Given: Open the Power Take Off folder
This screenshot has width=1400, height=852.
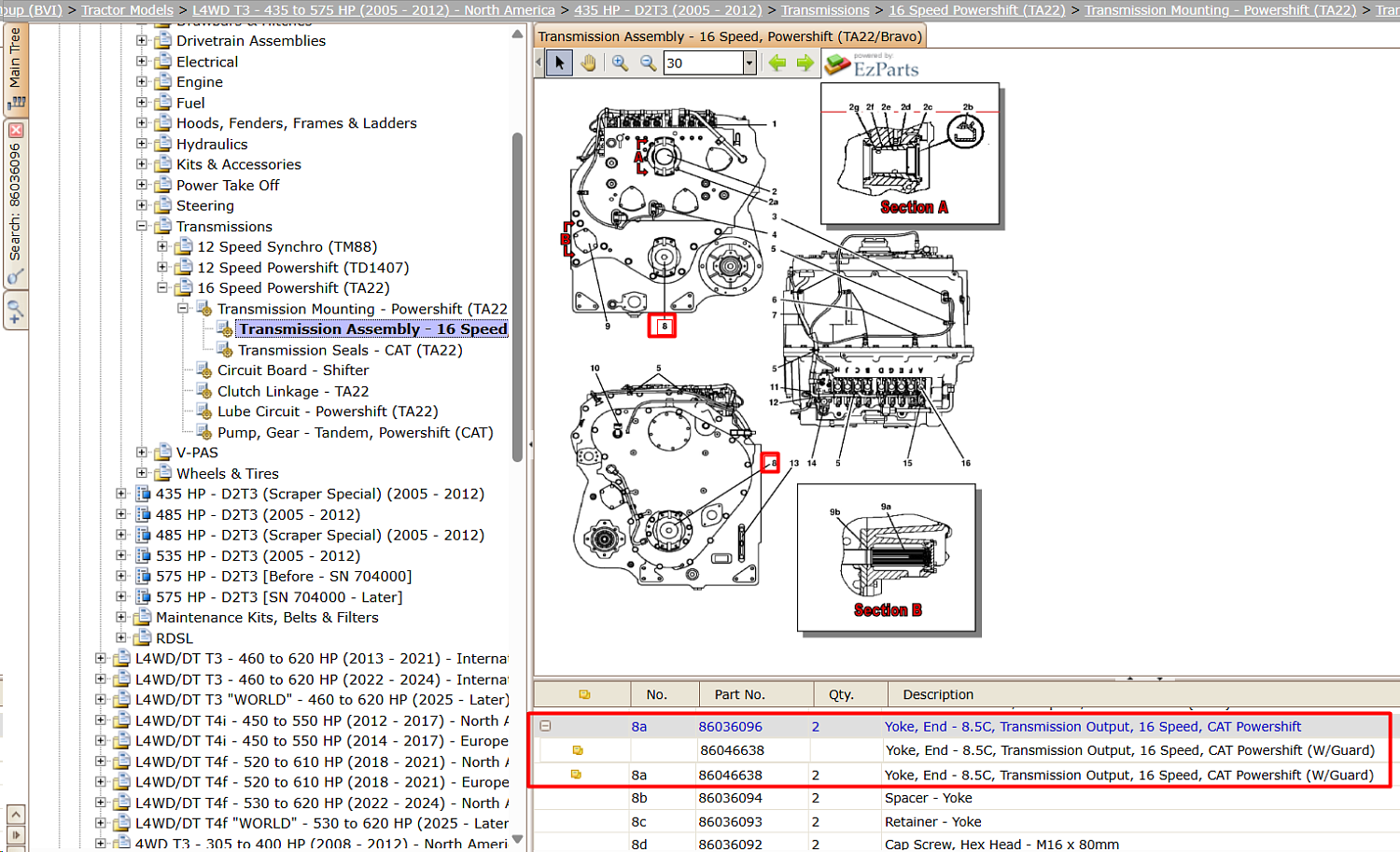Looking at the screenshot, I should coord(228,185).
